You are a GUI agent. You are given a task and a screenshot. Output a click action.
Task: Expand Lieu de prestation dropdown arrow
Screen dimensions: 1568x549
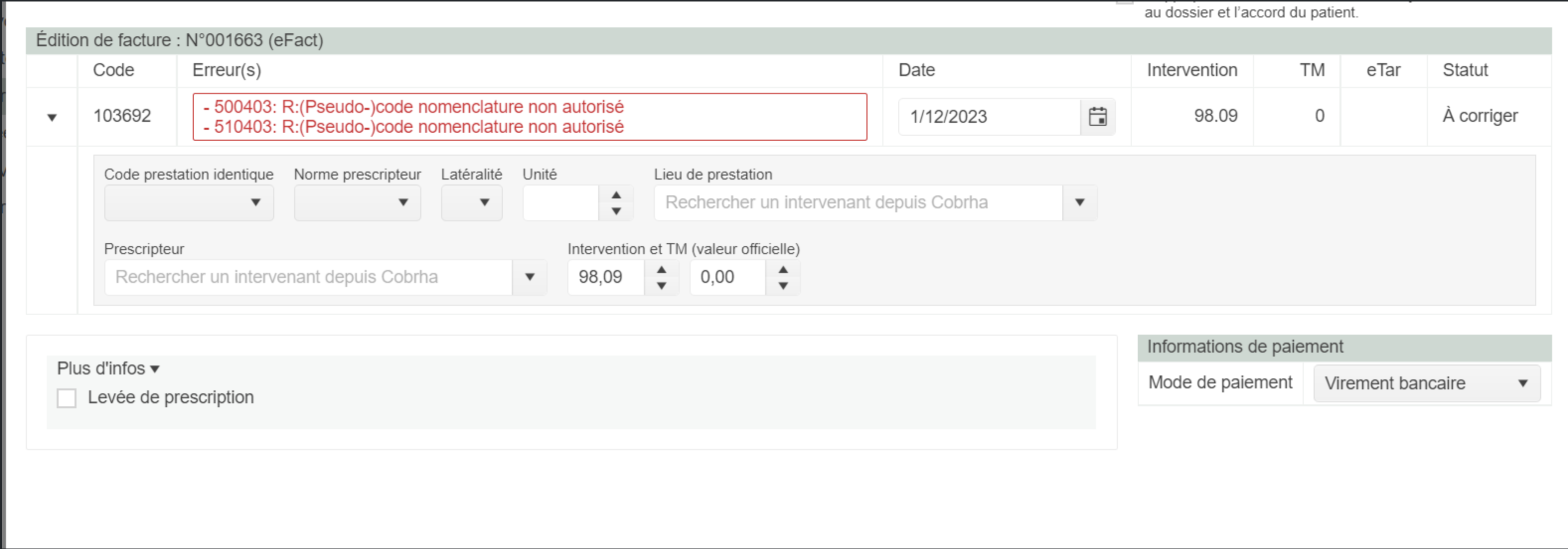coord(1079,202)
